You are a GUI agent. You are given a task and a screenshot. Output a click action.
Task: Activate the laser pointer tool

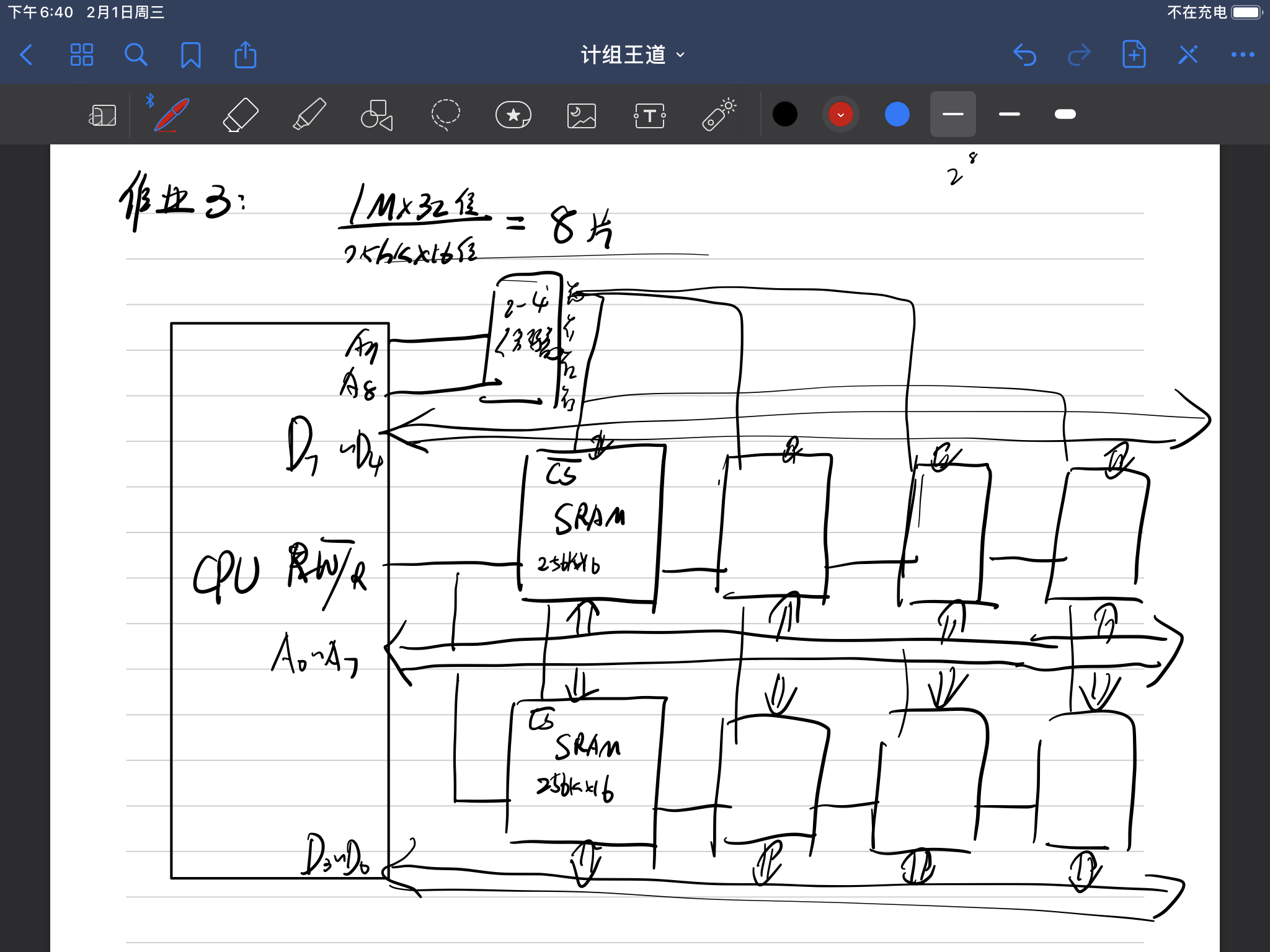[x=718, y=115]
